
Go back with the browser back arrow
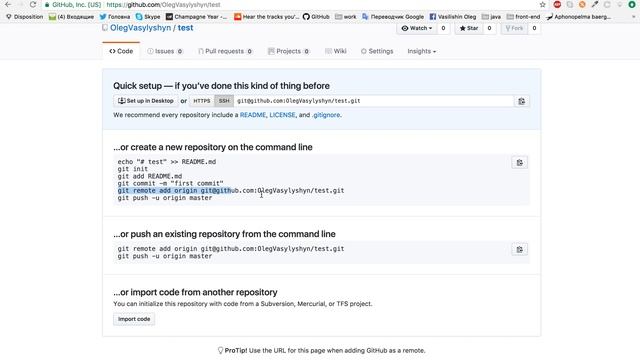click(8, 4)
